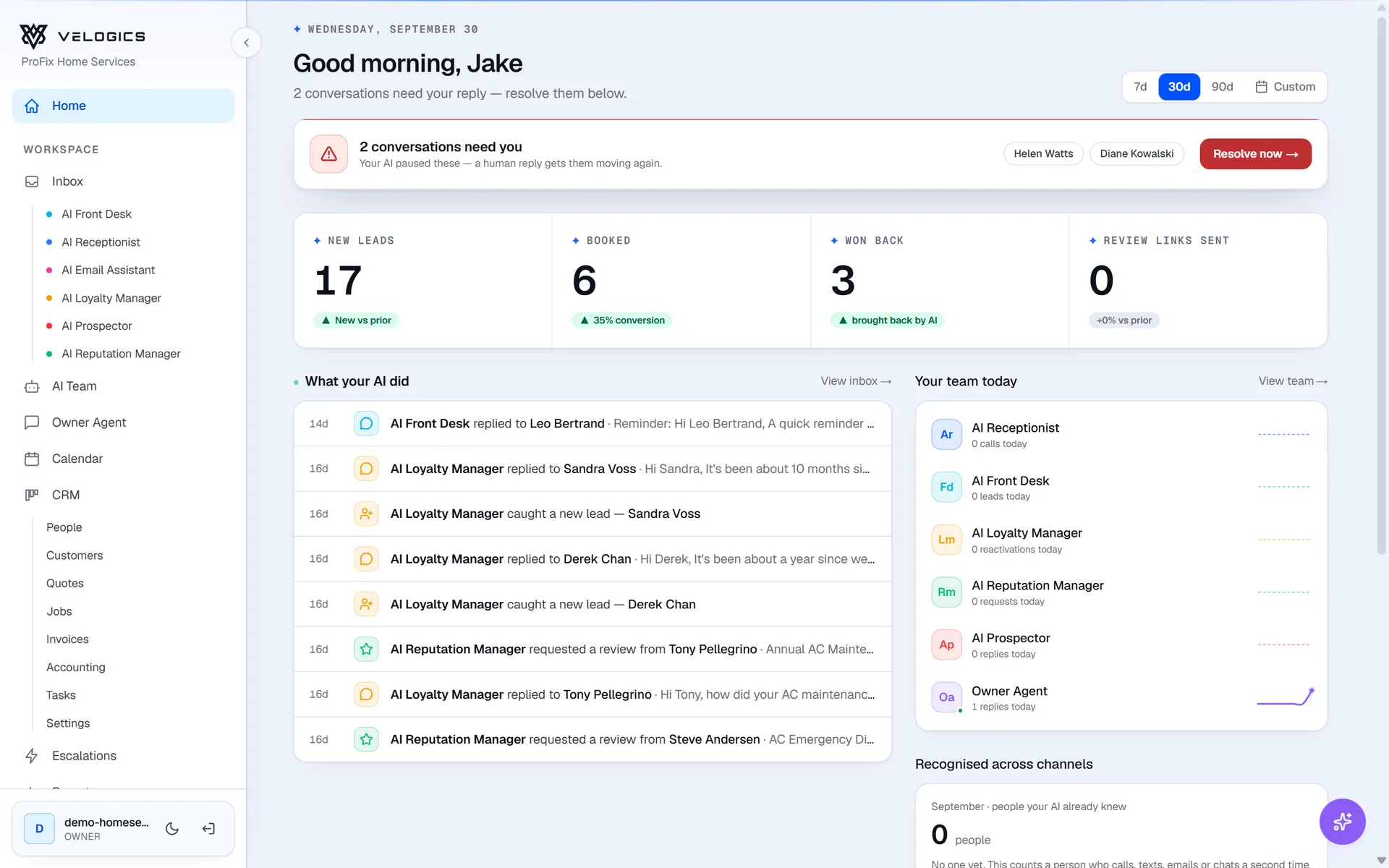
Task: Click the Velogics logo icon
Action: click(33, 36)
